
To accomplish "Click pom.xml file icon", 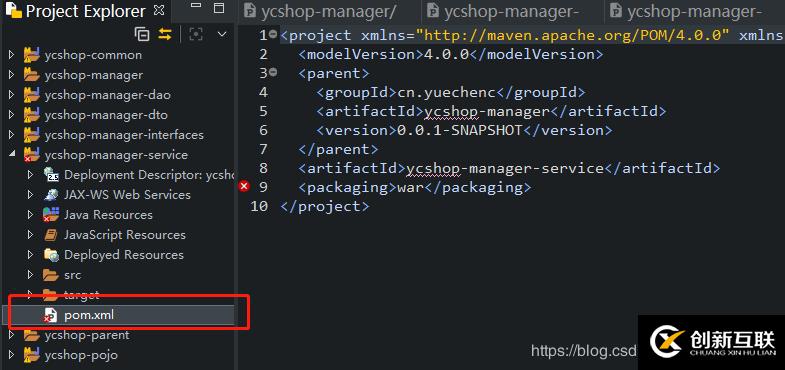I will pyautogui.click(x=50, y=315).
